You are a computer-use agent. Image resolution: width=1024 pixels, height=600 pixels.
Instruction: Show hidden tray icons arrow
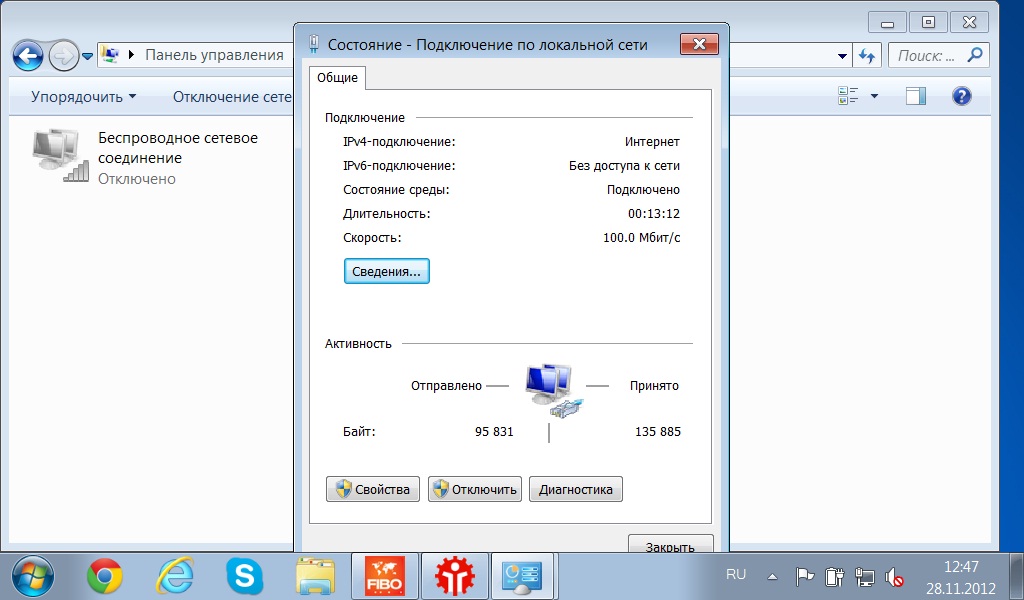771,577
